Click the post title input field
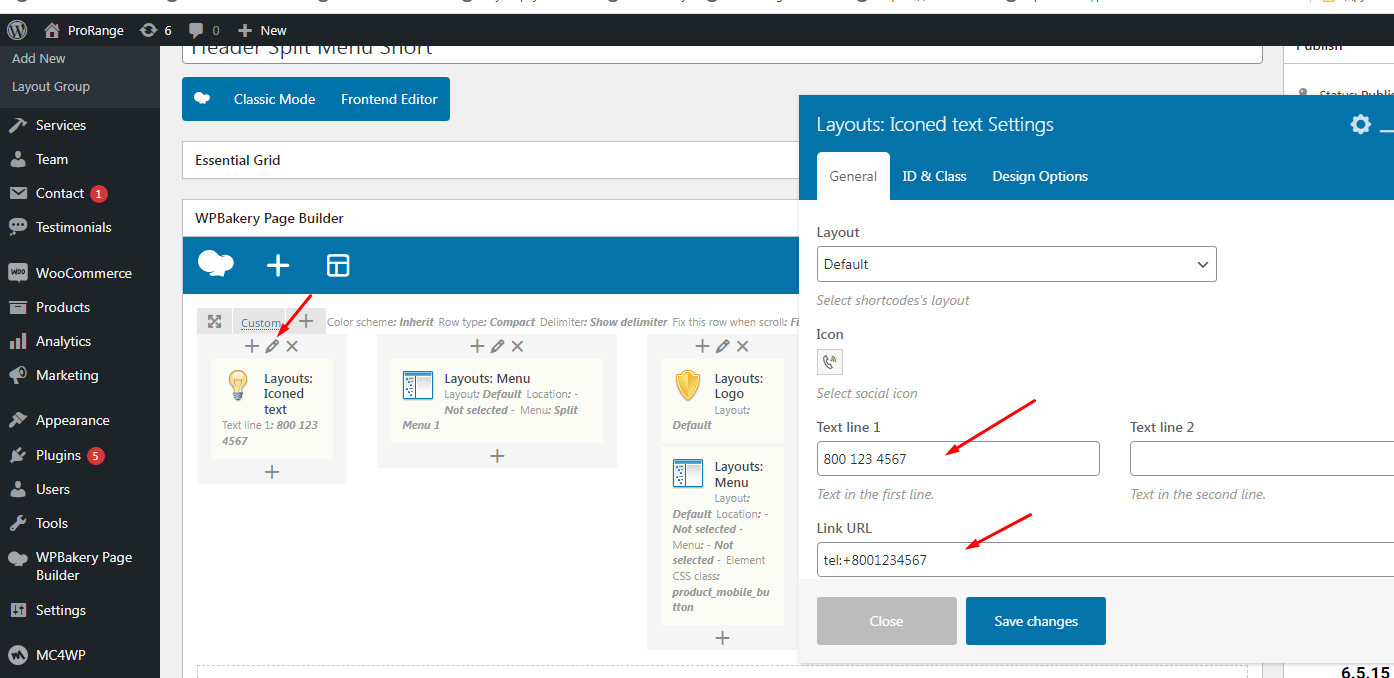The height and width of the screenshot is (678, 1394). pyautogui.click(x=722, y=50)
